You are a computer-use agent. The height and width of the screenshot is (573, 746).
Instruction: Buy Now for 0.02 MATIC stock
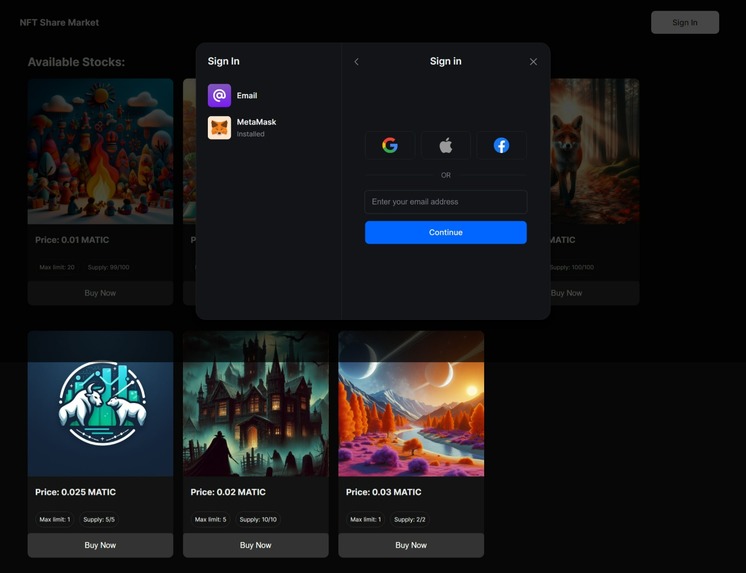click(255, 545)
